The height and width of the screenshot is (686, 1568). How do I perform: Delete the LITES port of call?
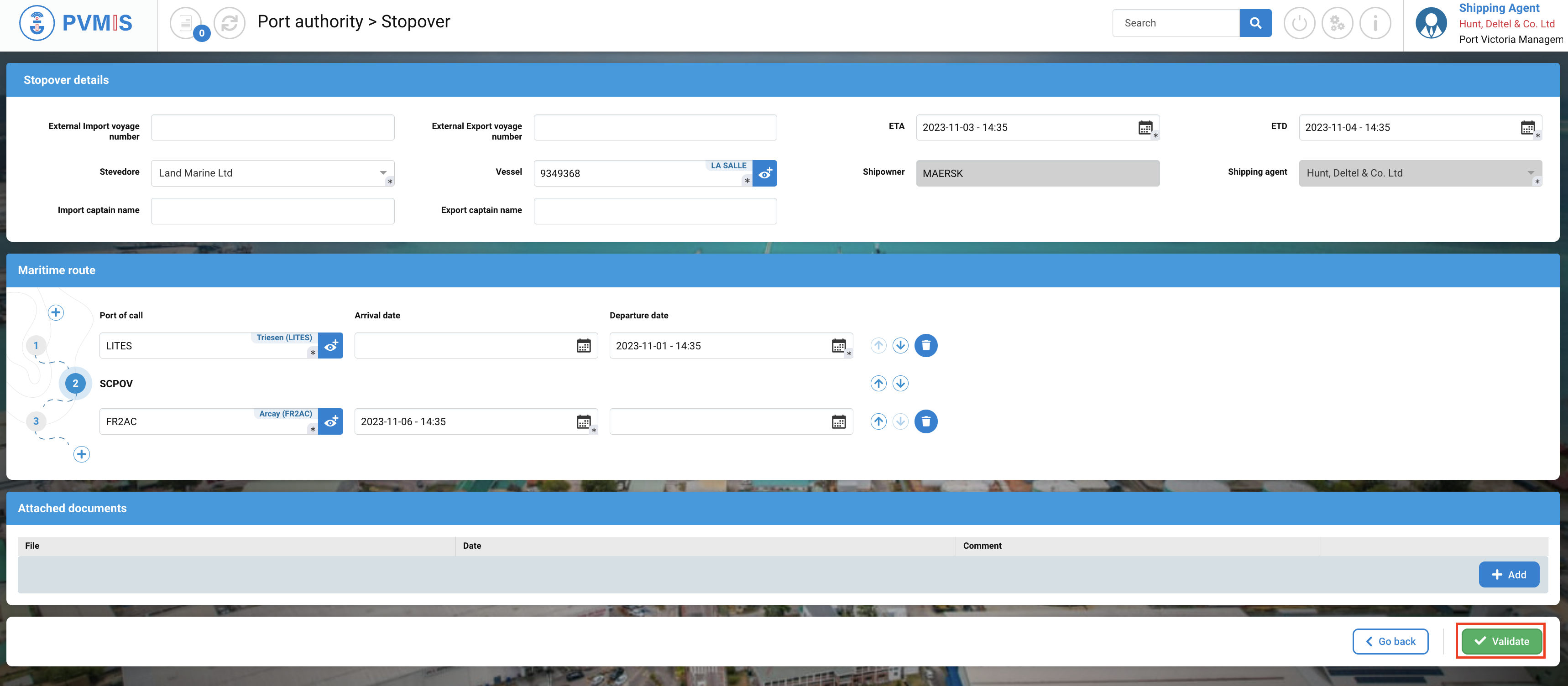coord(925,345)
